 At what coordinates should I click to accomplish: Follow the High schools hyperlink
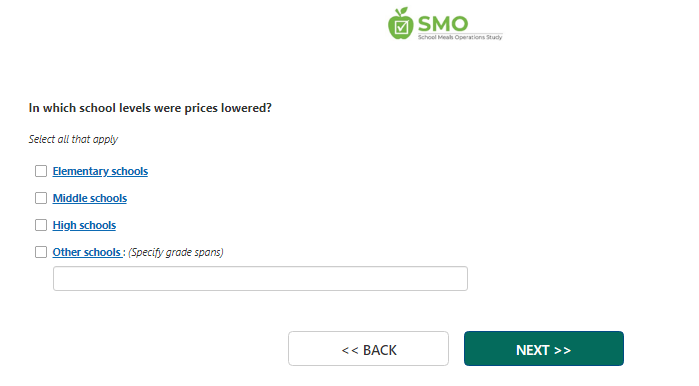click(x=84, y=225)
